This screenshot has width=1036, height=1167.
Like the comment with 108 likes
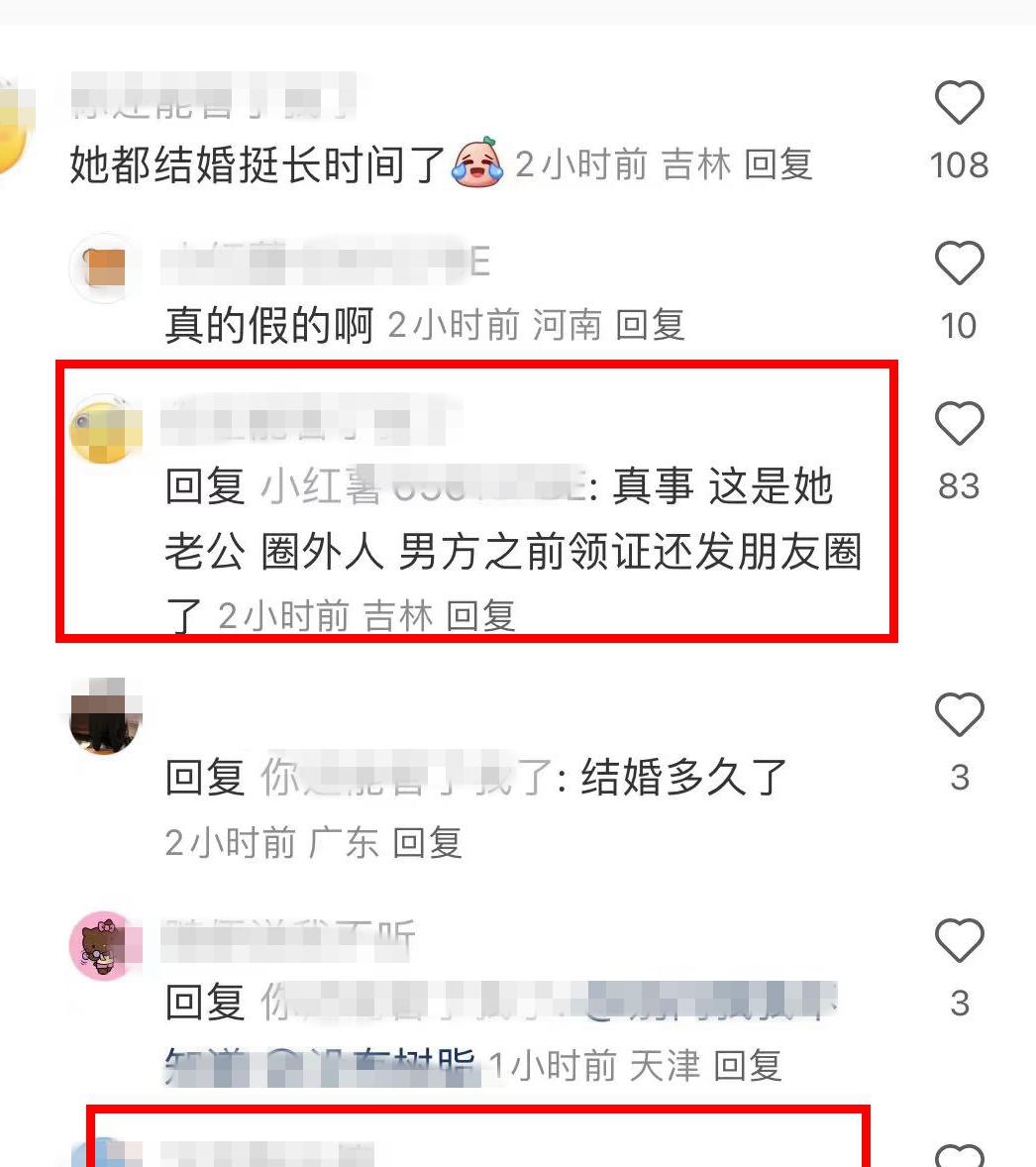pyautogui.click(x=960, y=102)
